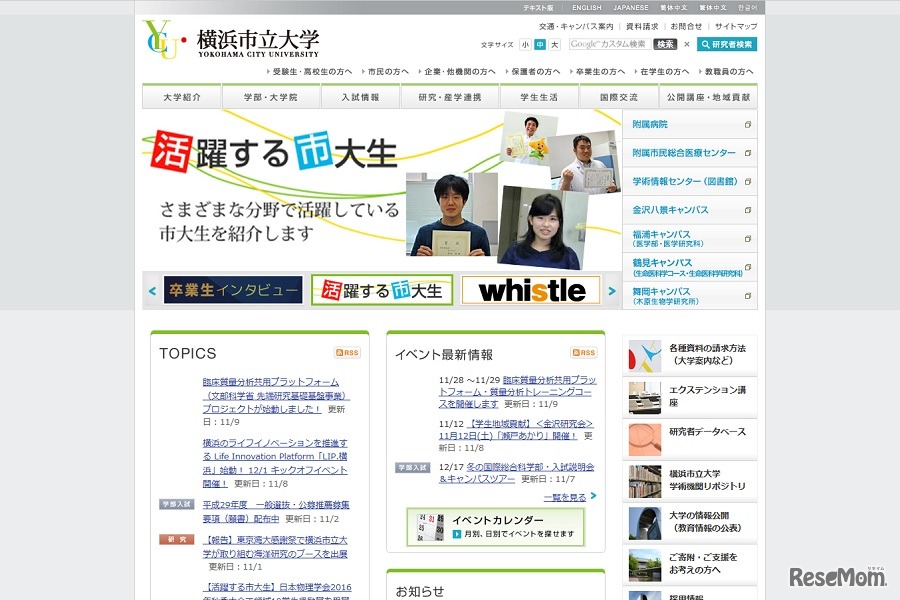Screen dimensions: 900x600
Task: Open the 鶴見キャンパス link
Action: pos(690,267)
